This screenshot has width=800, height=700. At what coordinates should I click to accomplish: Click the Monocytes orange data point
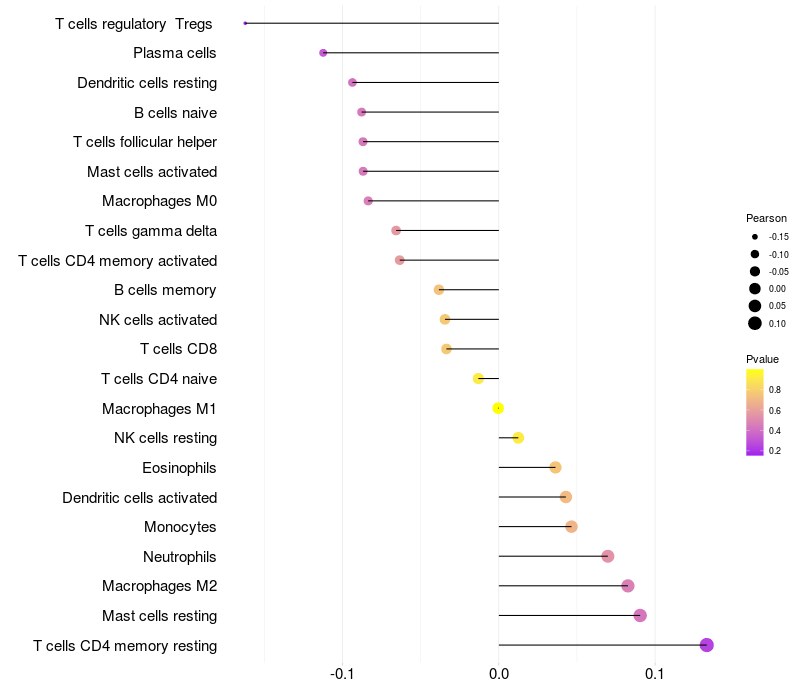point(571,527)
